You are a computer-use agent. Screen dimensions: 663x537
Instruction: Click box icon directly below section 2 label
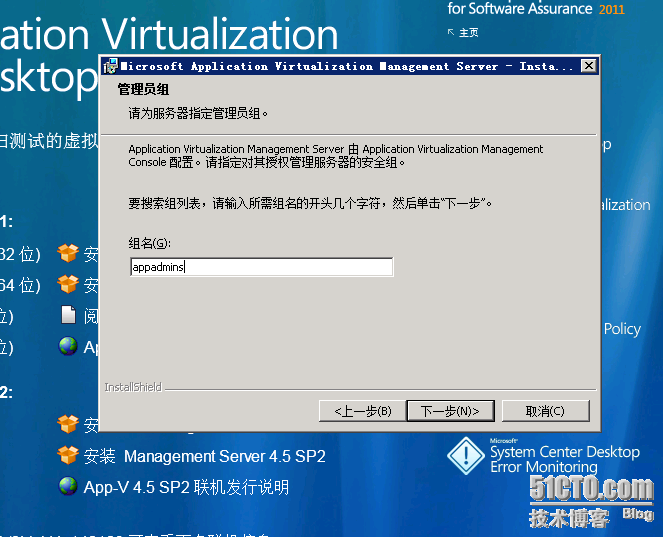[68, 424]
